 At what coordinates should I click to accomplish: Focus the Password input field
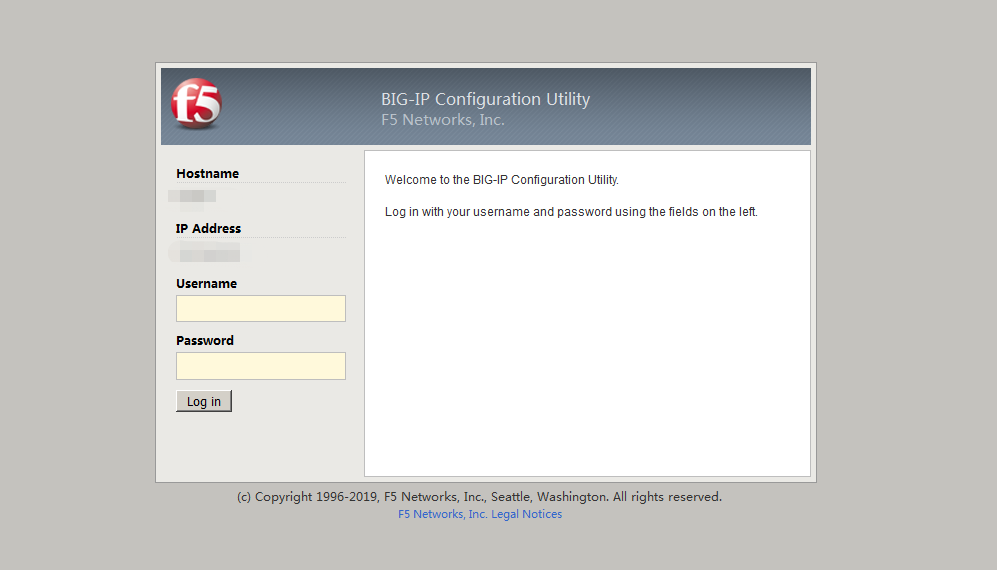tap(261, 366)
